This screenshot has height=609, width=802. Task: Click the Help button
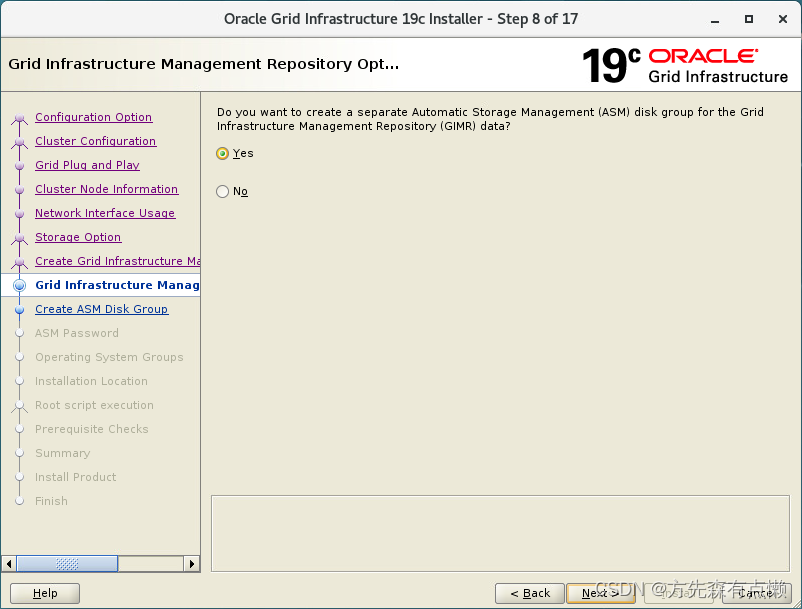point(45,593)
